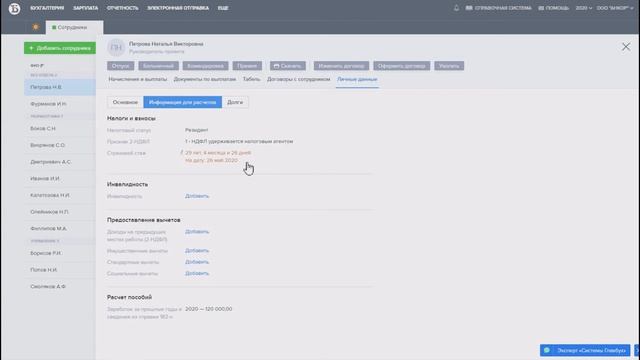640x360 pixels.
Task: Open the notifications bell icon
Action: (456, 8)
